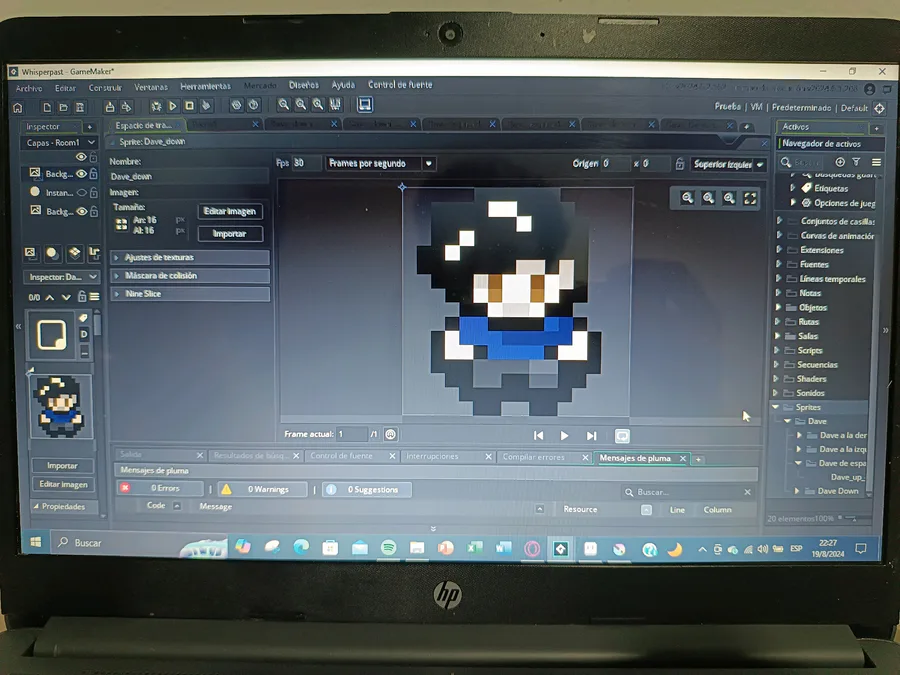Toggle the laptop mode toolbar icon

(364, 104)
